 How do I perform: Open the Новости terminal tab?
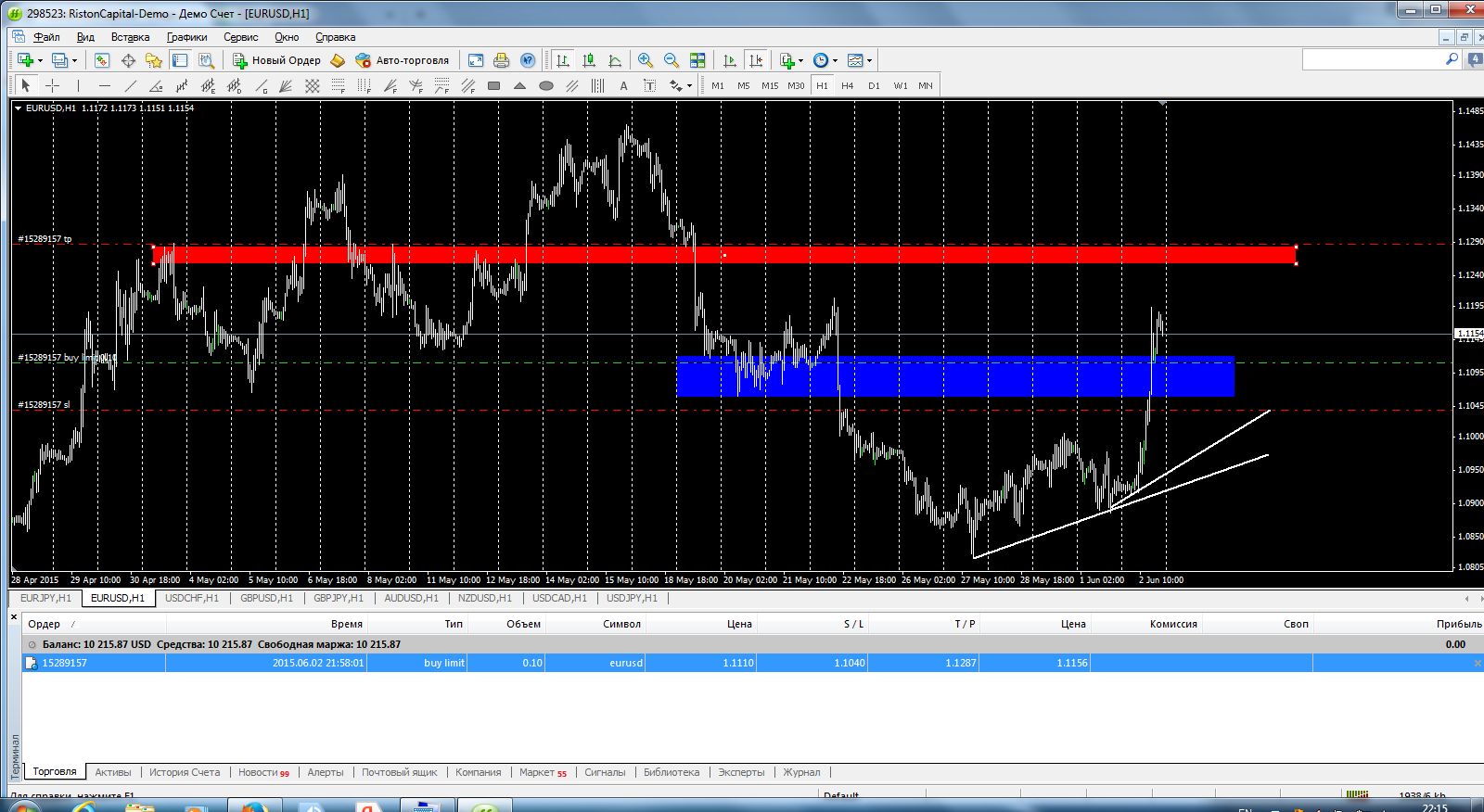pyautogui.click(x=263, y=772)
